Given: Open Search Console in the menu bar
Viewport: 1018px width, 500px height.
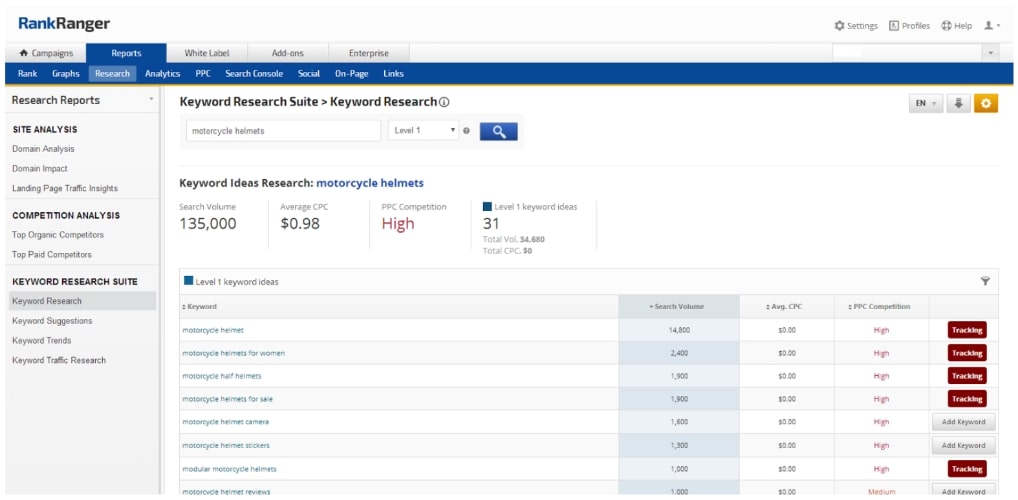Looking at the screenshot, I should (x=254, y=73).
